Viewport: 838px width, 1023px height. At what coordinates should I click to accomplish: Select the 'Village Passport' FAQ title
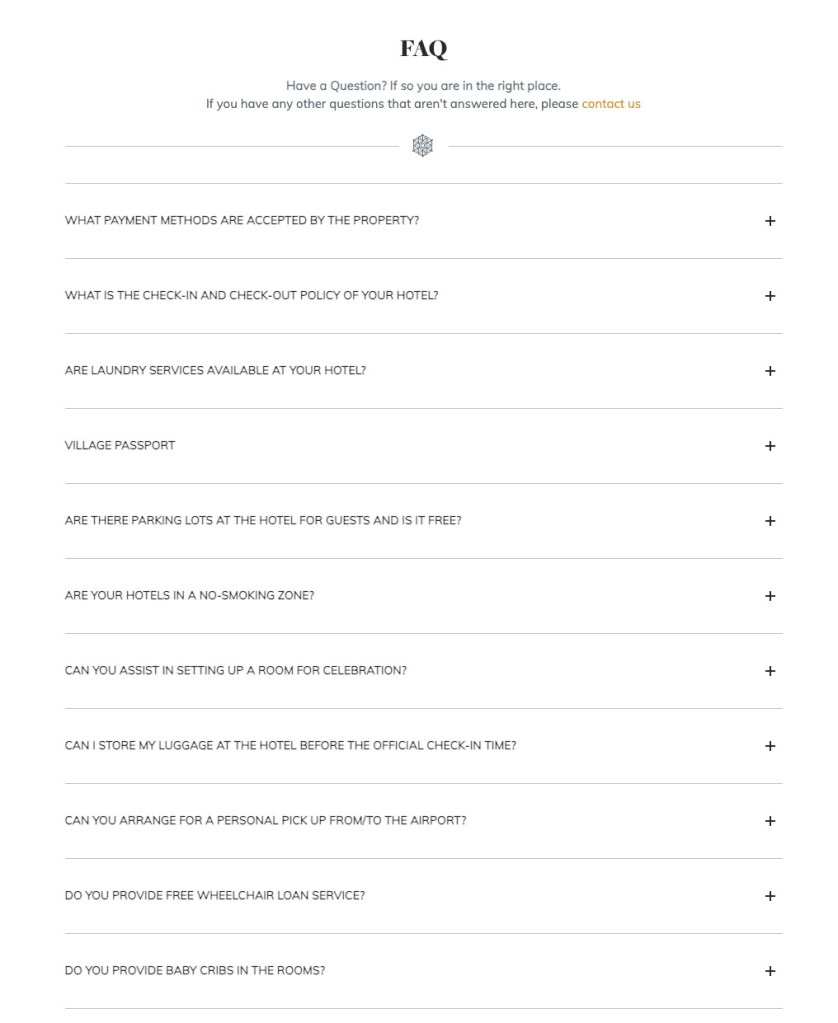tap(119, 446)
